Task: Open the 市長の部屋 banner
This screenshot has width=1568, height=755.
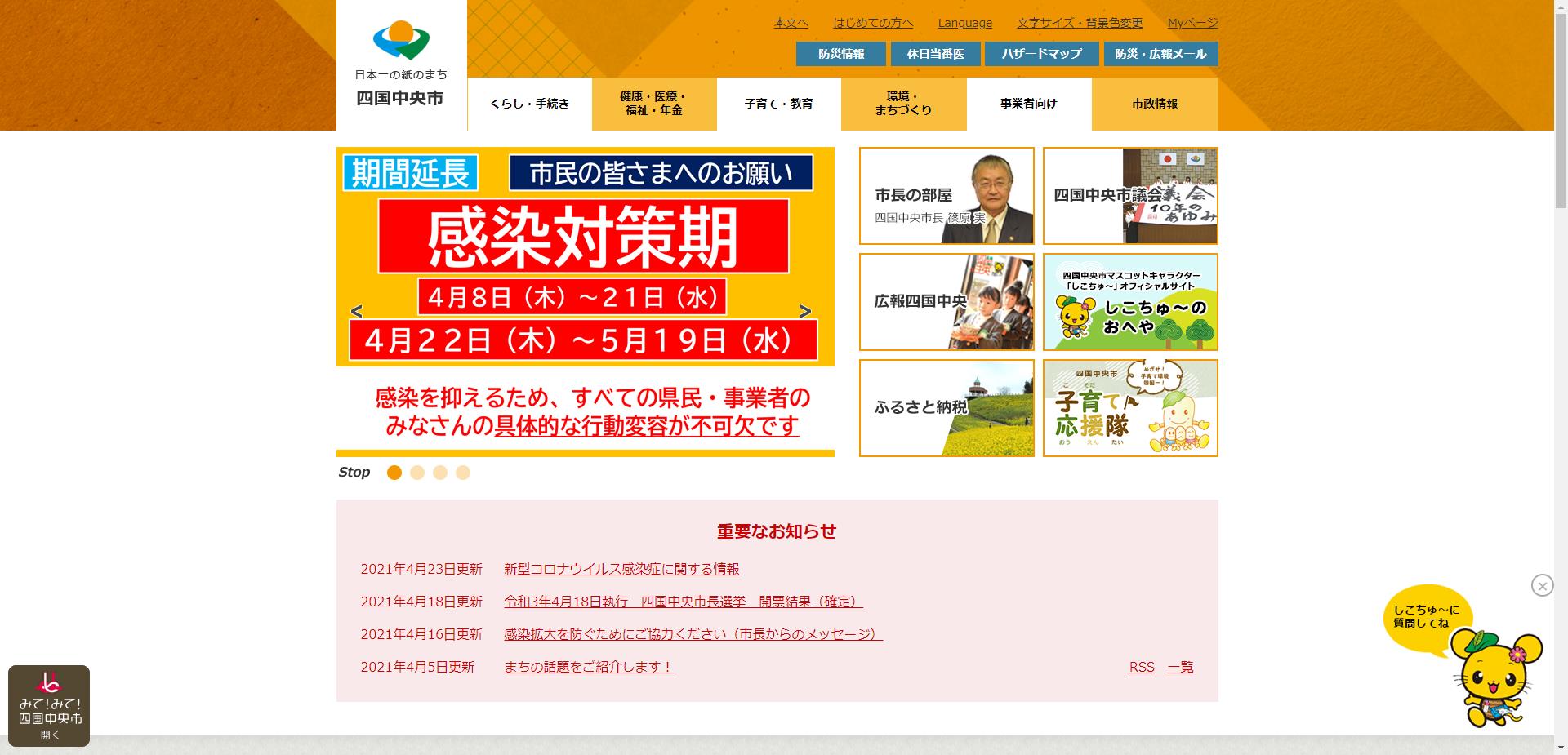Action: [947, 196]
